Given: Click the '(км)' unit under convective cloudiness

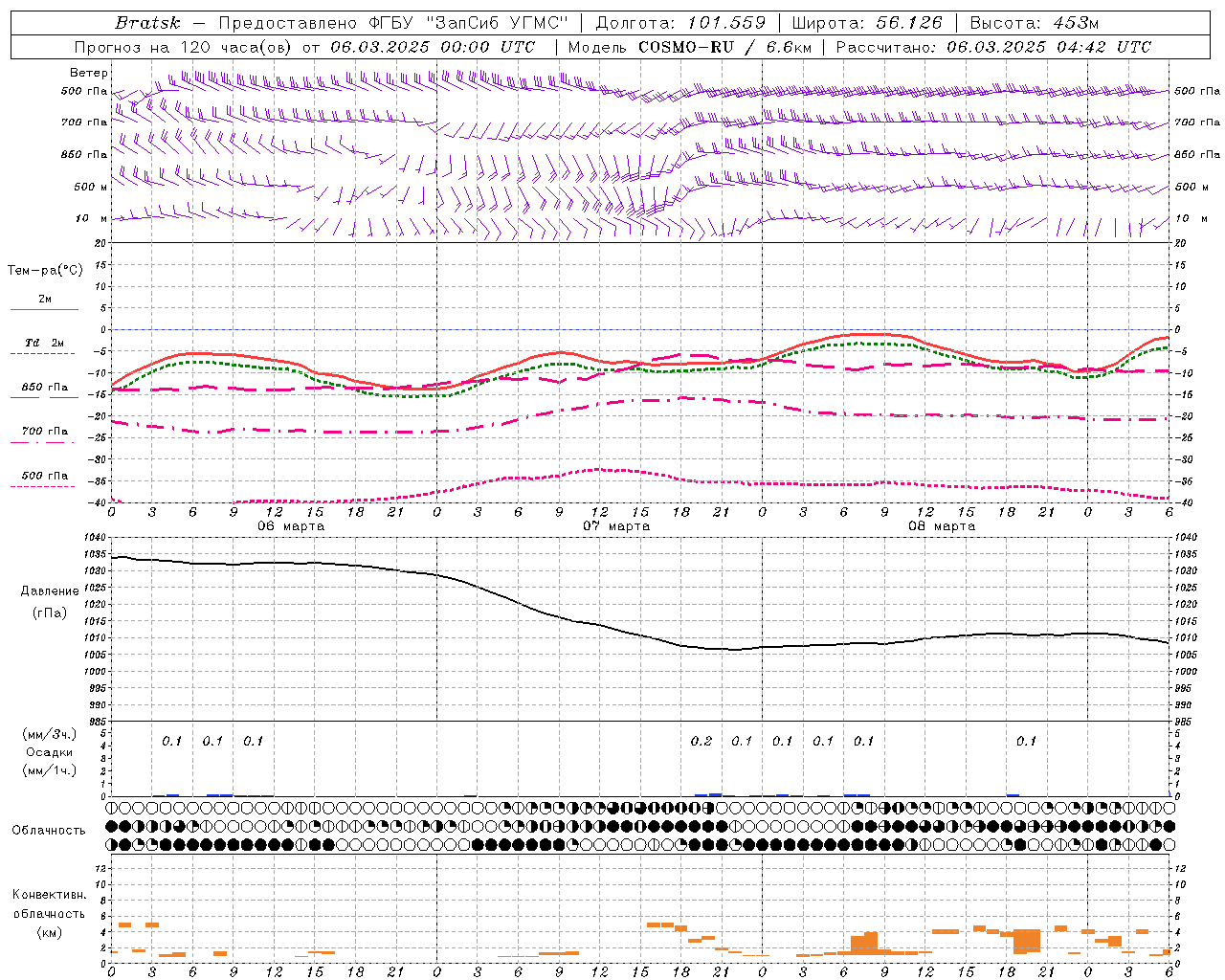Looking at the screenshot, I should tap(49, 932).
